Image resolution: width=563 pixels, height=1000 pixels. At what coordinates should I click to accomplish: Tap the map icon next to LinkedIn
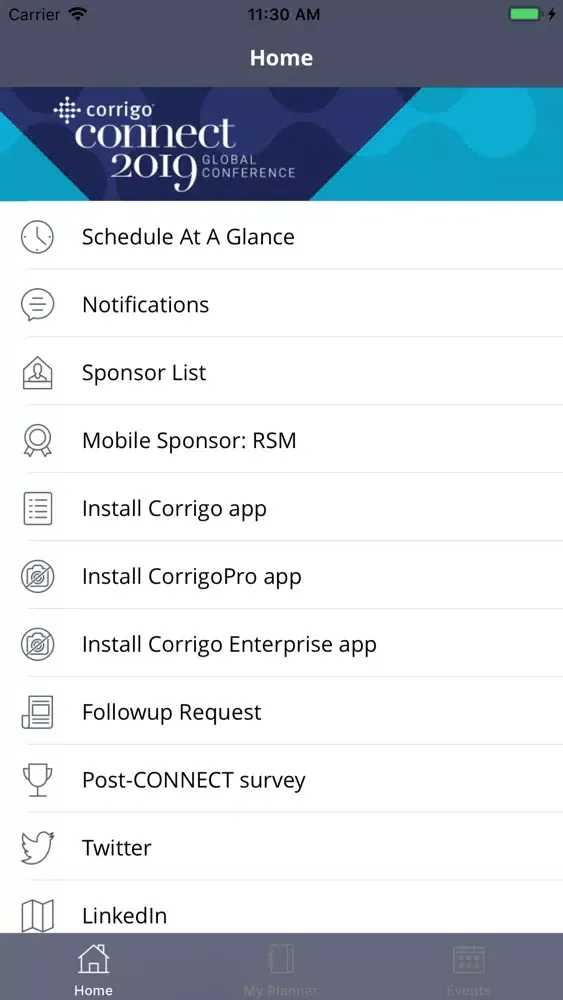click(37, 916)
